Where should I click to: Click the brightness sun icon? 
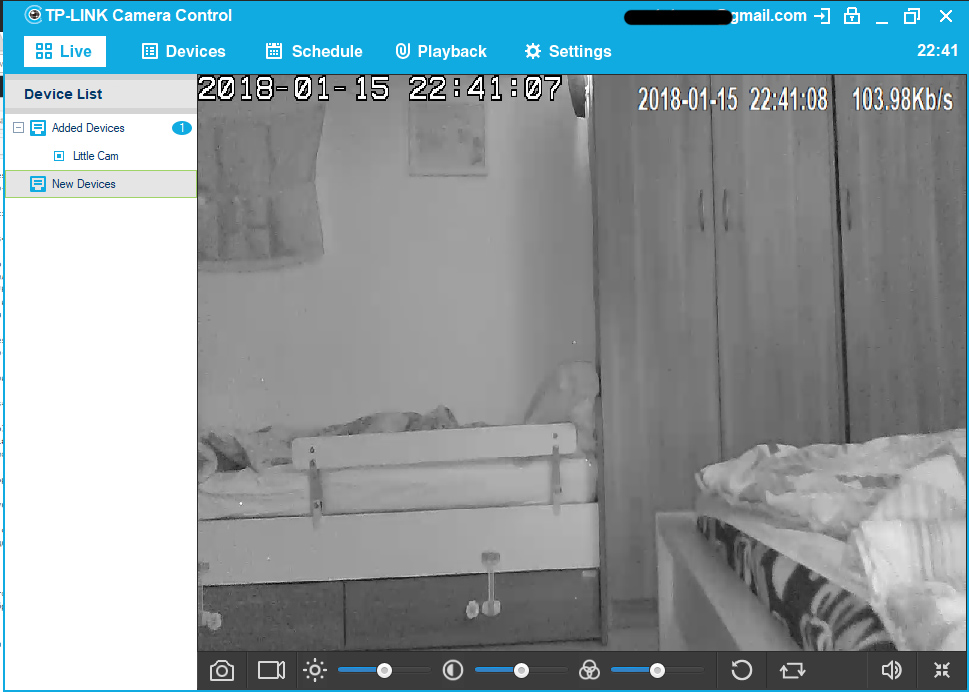click(x=315, y=670)
